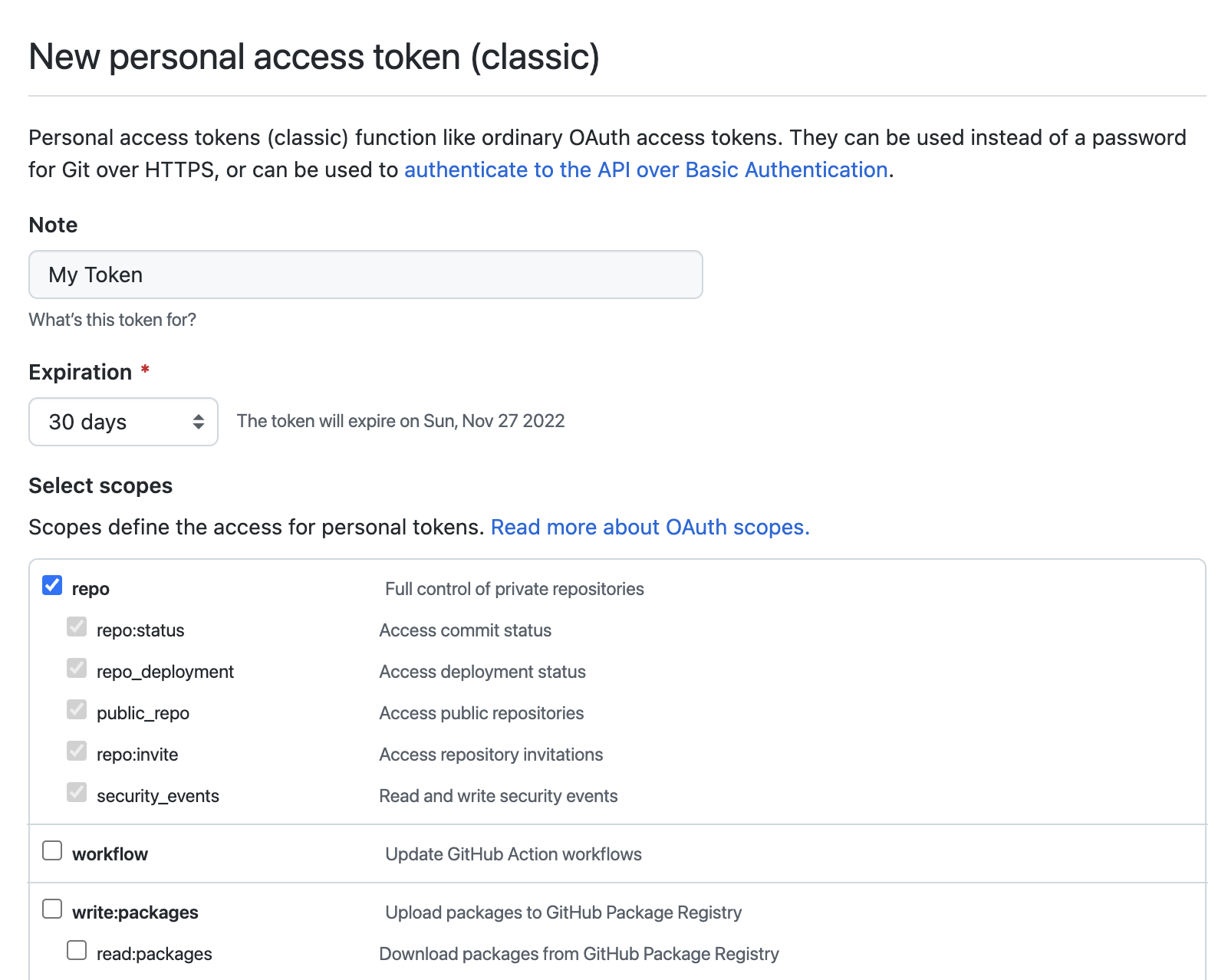
Task: Click the Note input field
Action: pyautogui.click(x=365, y=275)
